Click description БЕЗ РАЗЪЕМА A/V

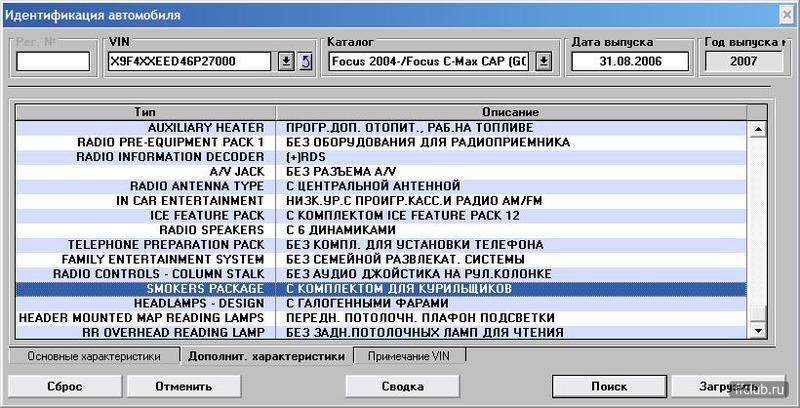point(341,171)
